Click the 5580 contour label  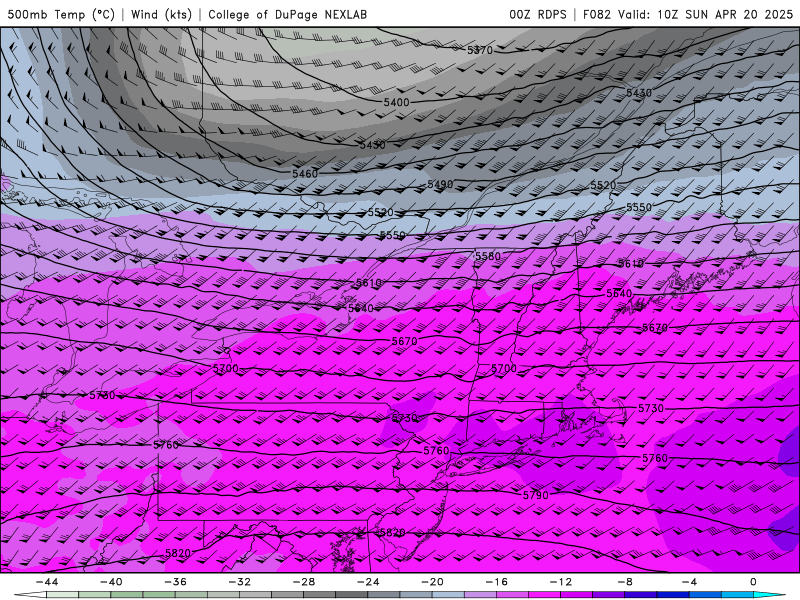(x=488, y=256)
